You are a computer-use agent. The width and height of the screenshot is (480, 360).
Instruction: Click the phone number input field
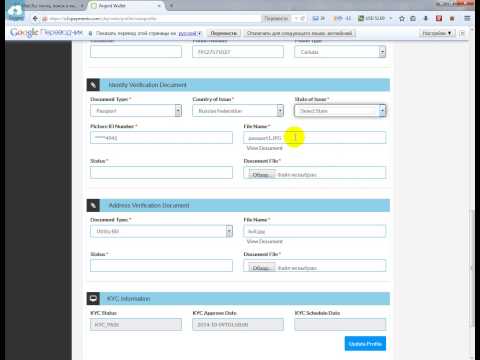point(238,52)
